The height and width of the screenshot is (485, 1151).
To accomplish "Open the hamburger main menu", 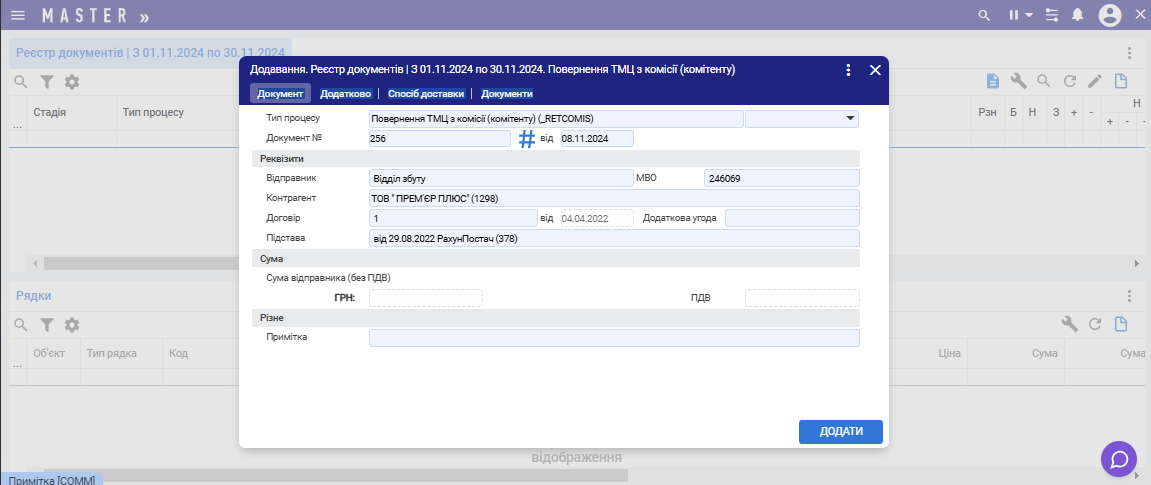I will coord(17,15).
